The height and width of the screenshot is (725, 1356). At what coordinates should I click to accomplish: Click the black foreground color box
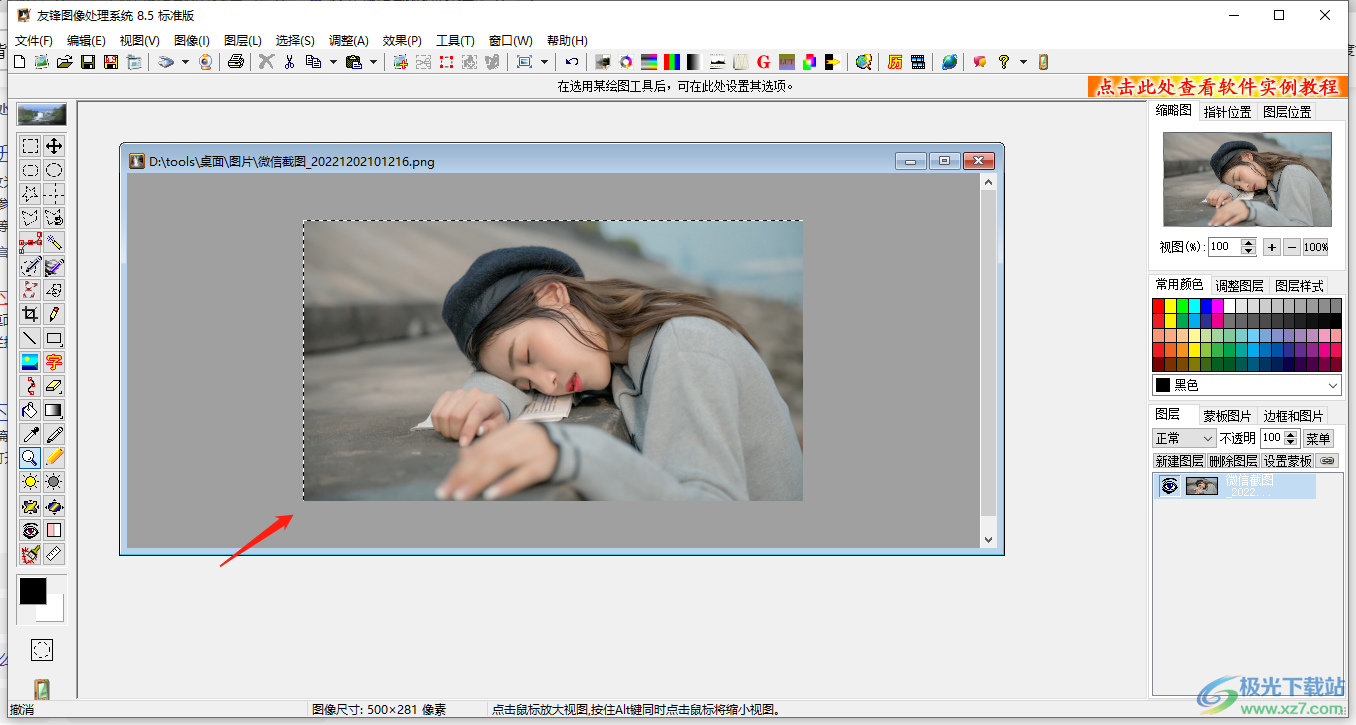point(33,591)
